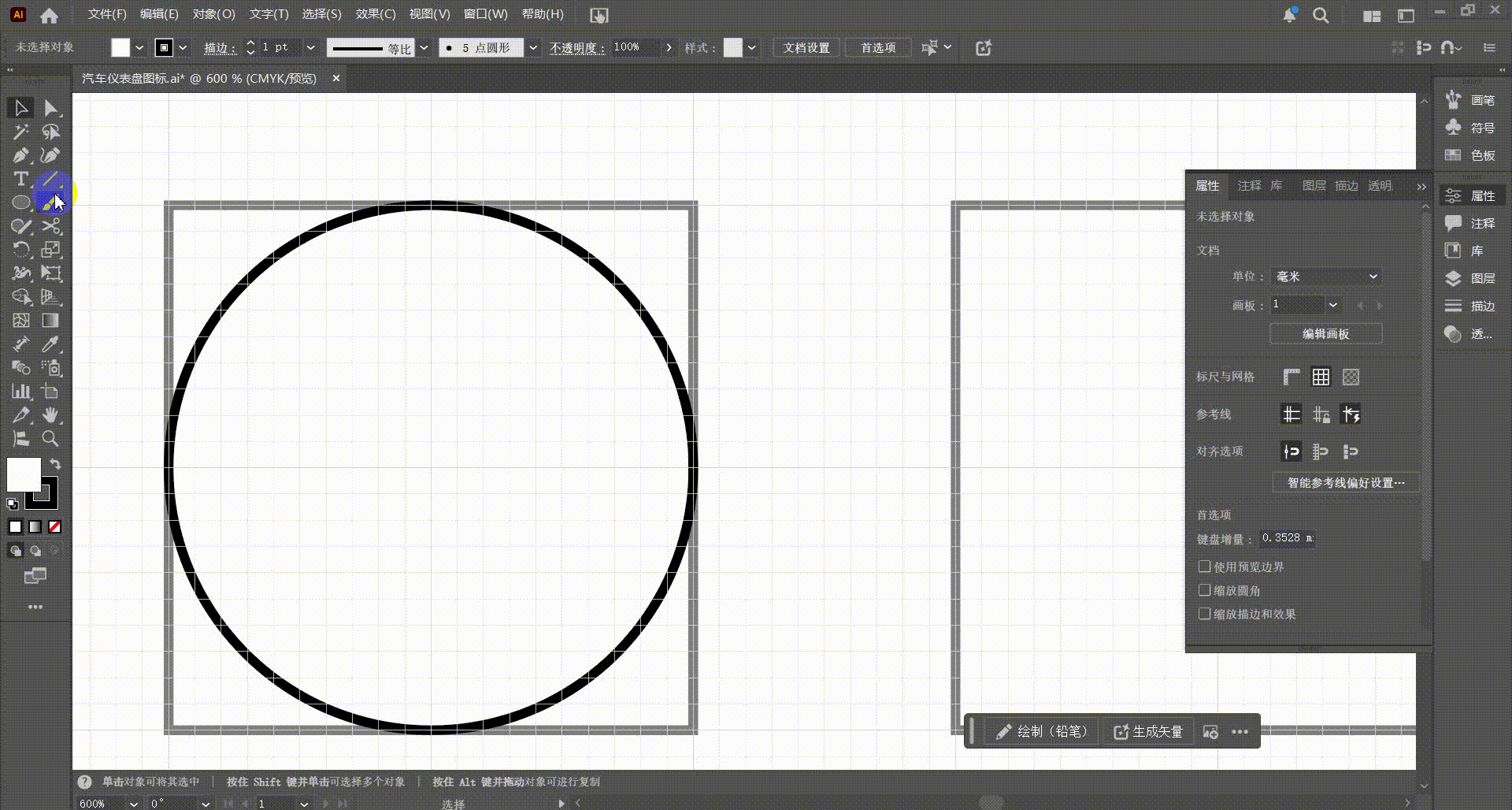Select the Eyedropper tool
Screen dimensions: 1512x810
tap(51, 344)
